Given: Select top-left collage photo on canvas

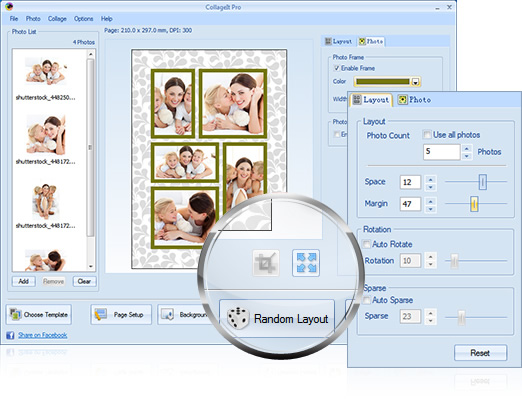Looking at the screenshot, I should [x=173, y=104].
